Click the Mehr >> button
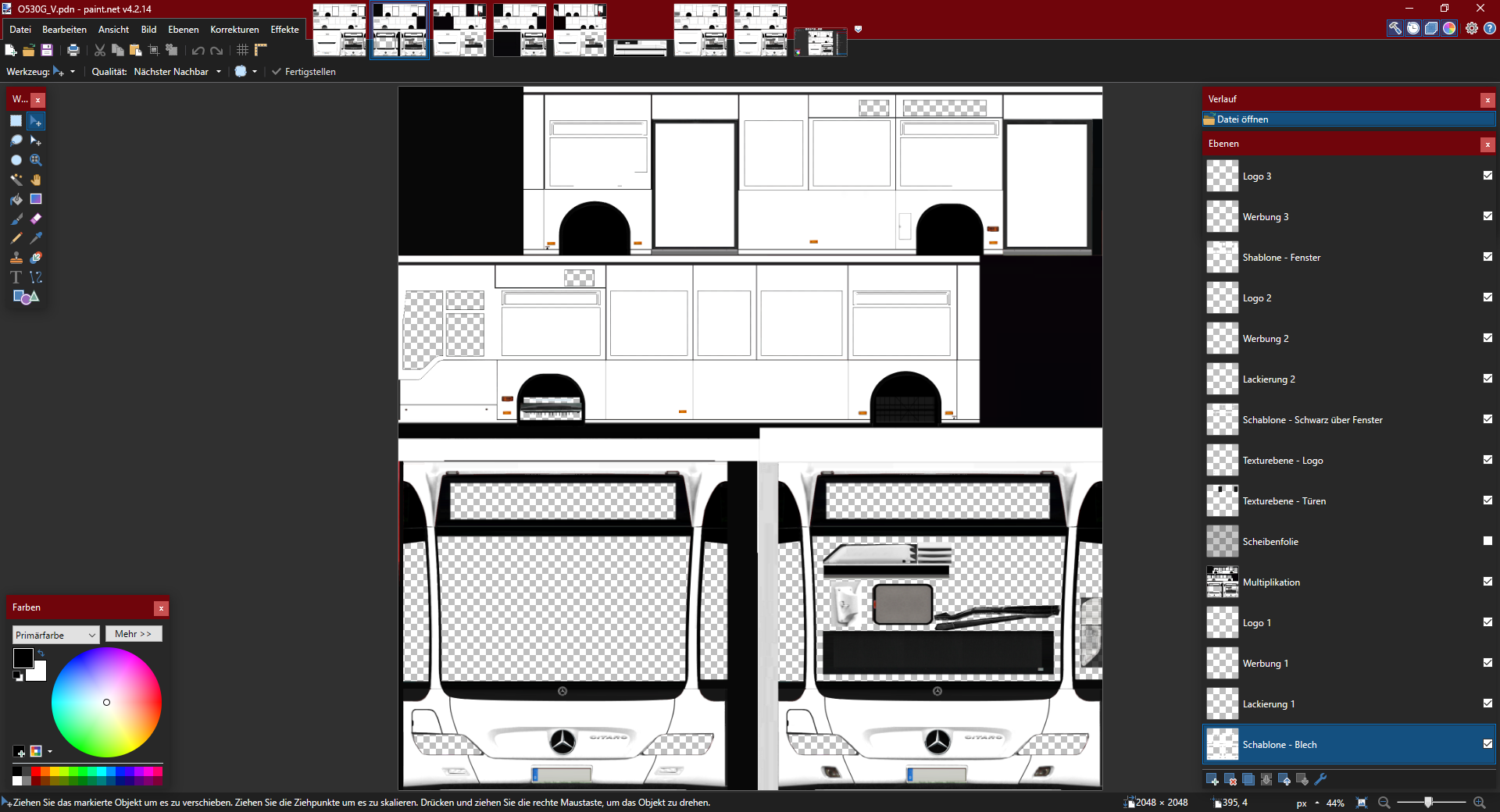The width and height of the screenshot is (1500, 812). point(134,634)
